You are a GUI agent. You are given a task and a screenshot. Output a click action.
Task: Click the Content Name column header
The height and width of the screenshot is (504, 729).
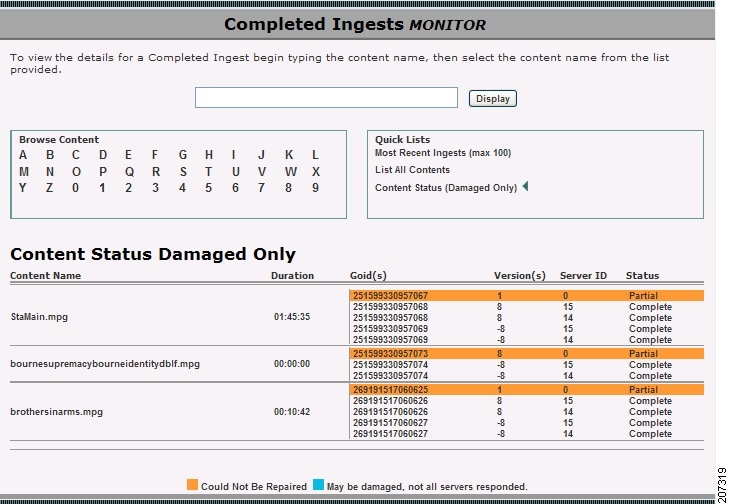coord(46,275)
